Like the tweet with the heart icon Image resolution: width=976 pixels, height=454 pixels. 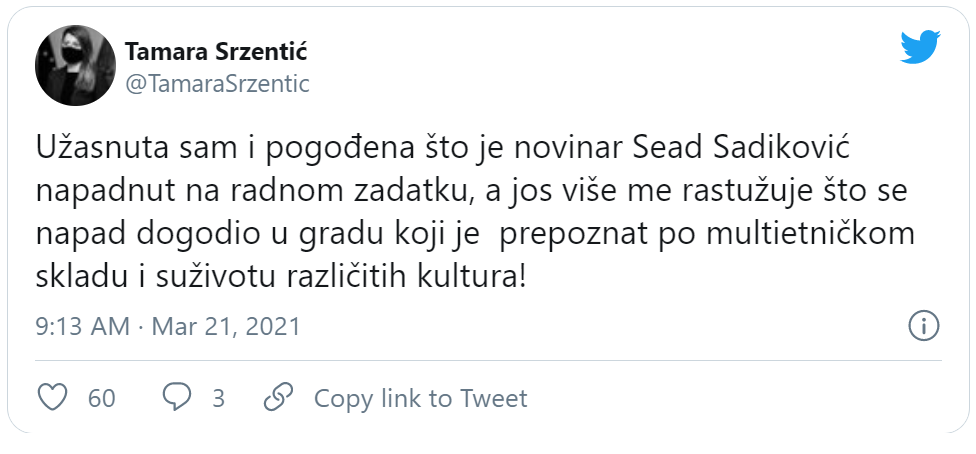52,398
